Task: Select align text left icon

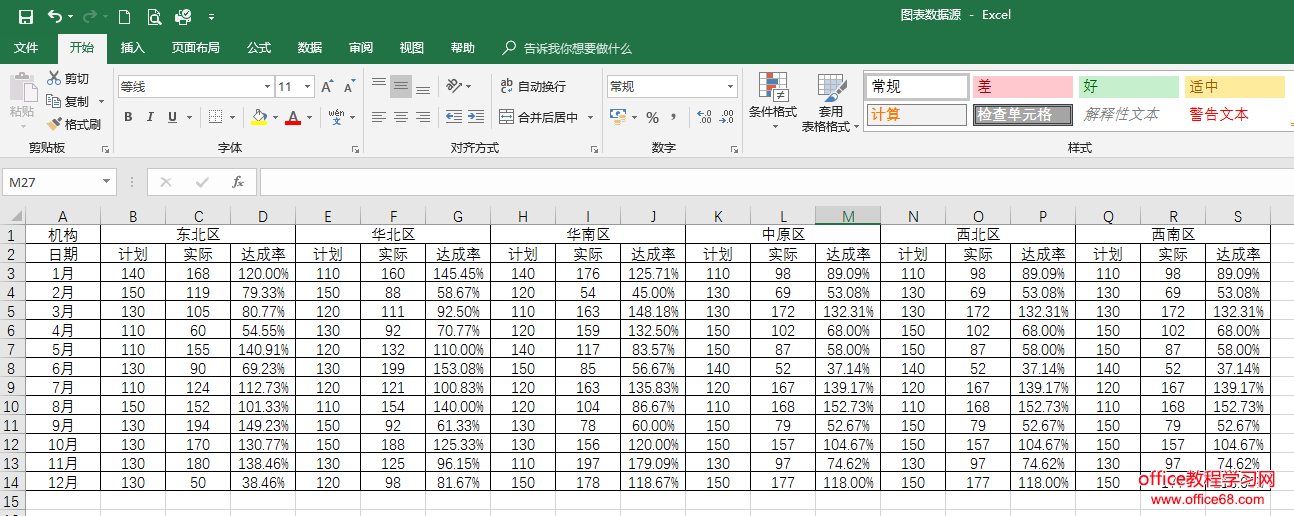Action: click(x=378, y=117)
